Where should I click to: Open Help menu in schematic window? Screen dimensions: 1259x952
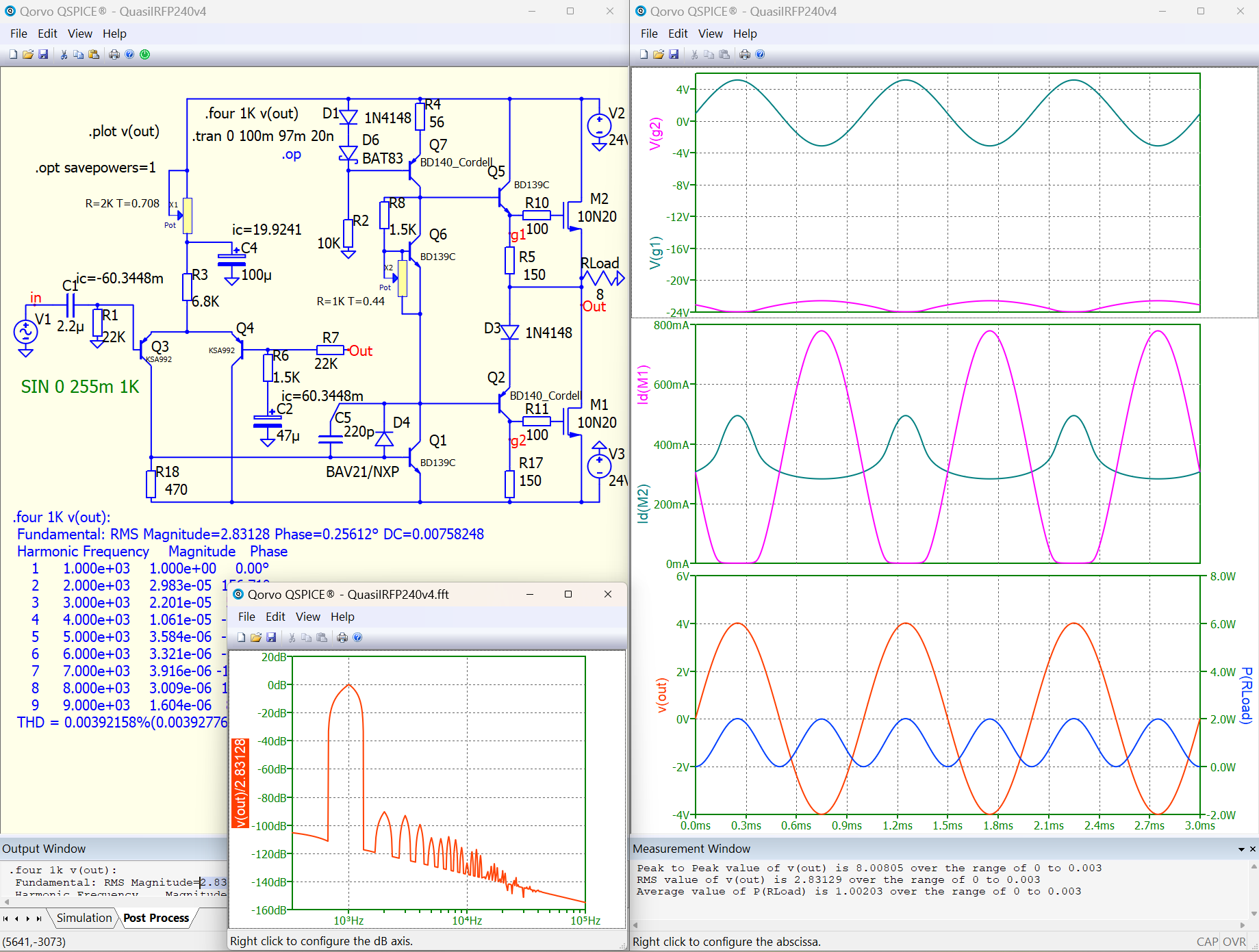114,34
